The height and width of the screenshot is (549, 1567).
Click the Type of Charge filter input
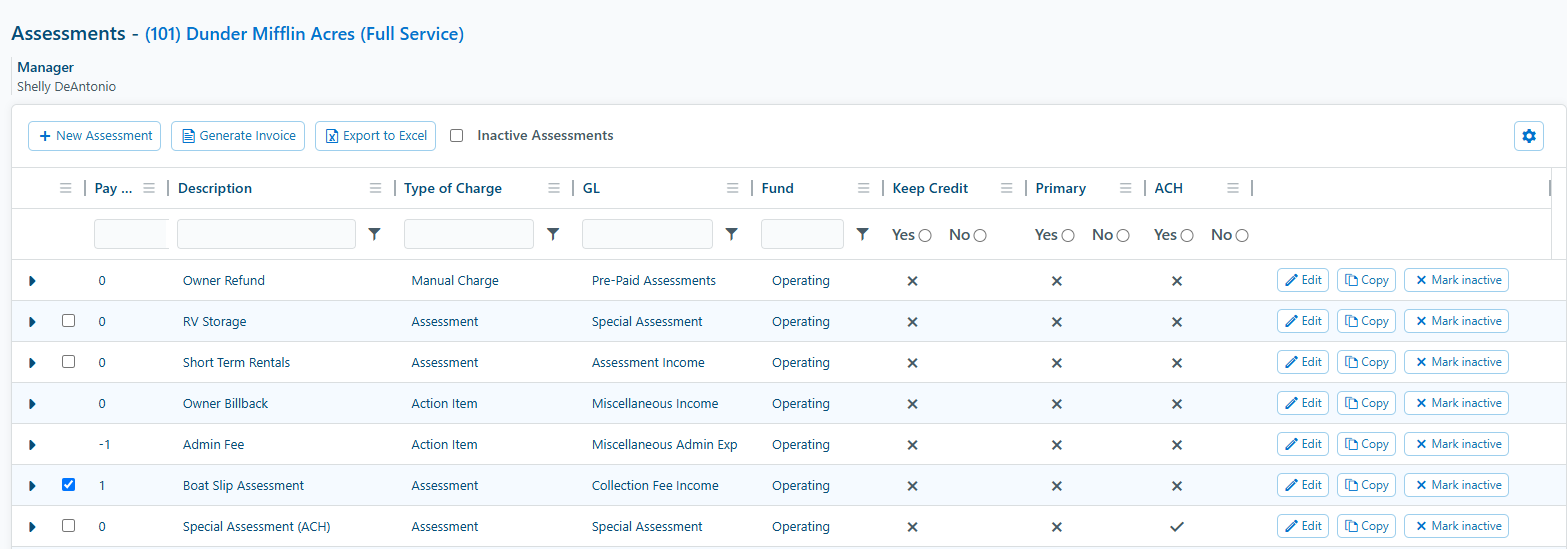[x=469, y=234]
